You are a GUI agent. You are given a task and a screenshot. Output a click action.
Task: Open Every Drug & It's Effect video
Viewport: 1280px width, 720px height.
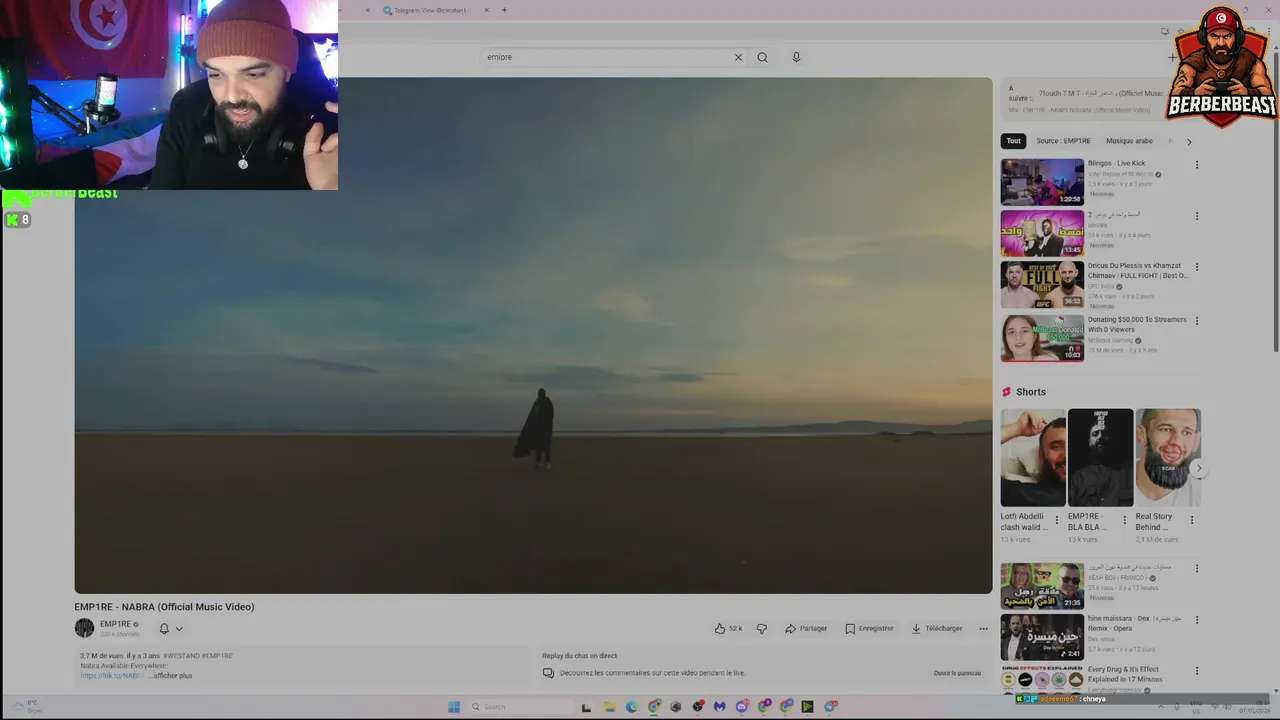click(x=1042, y=680)
